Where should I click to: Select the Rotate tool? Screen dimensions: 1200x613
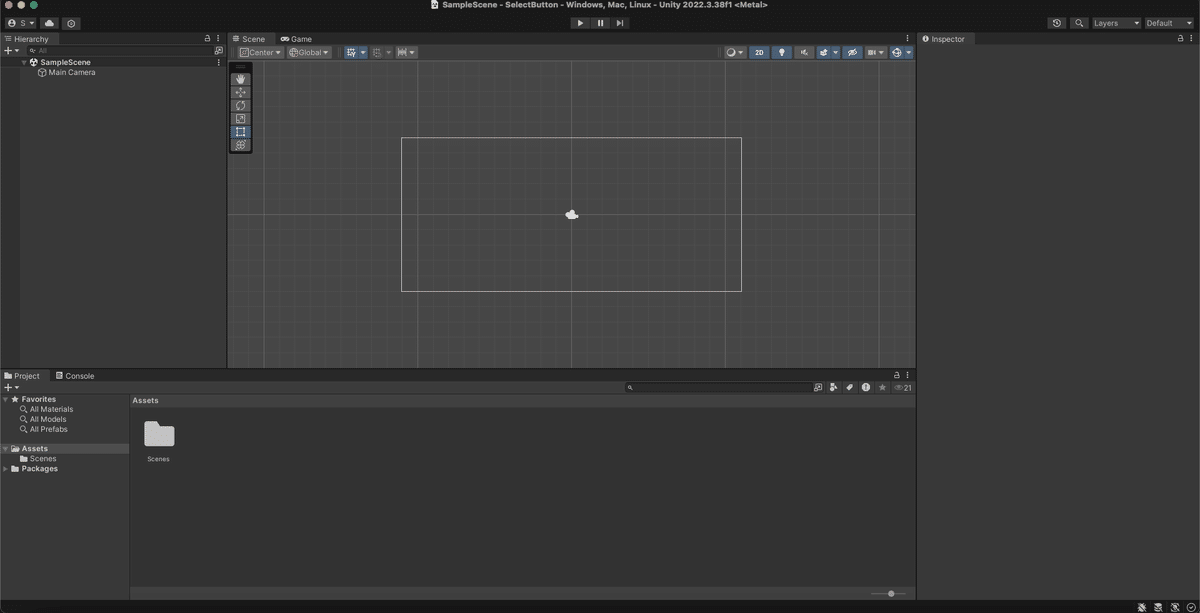240,105
